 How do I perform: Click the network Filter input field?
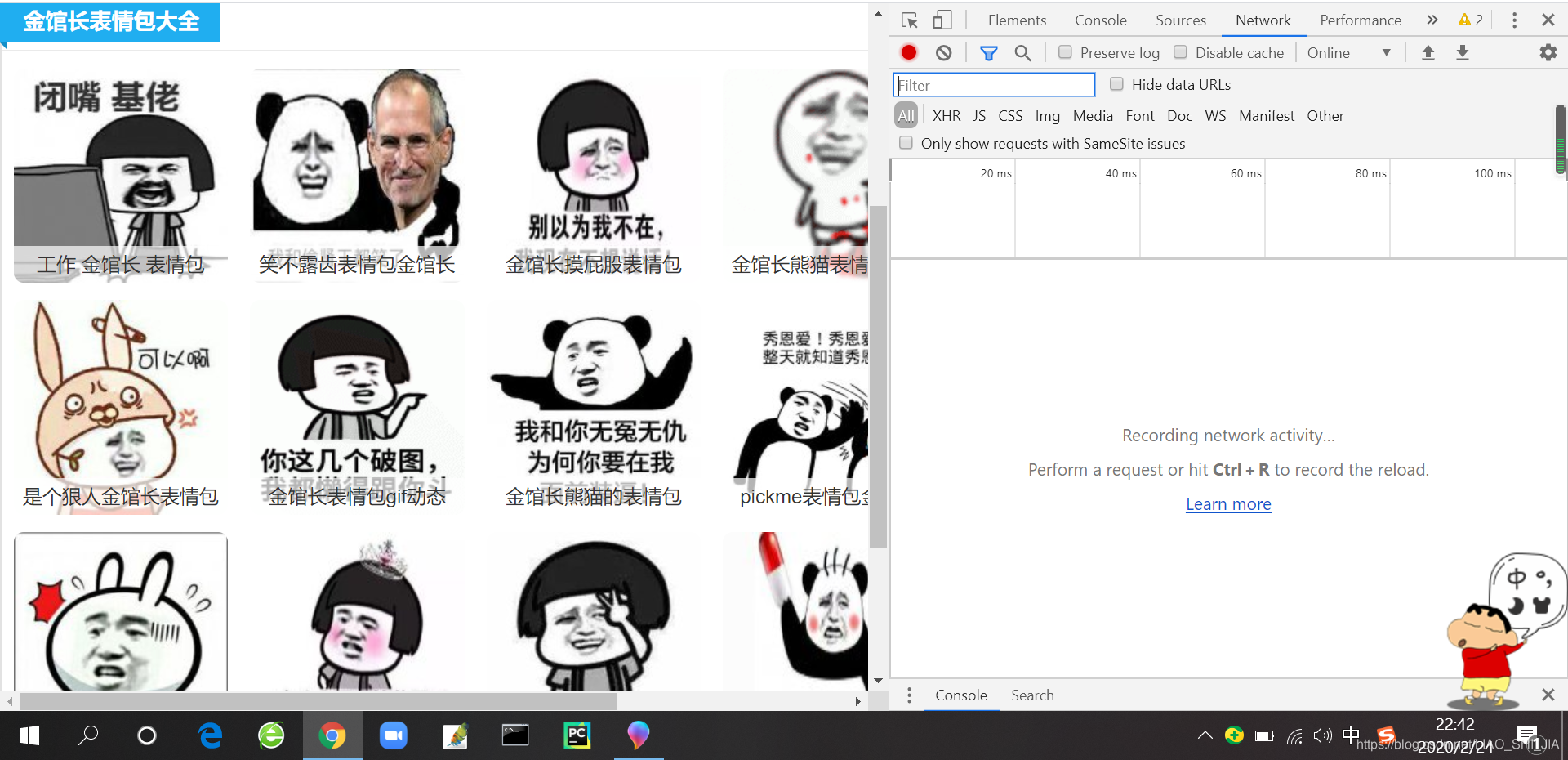pos(993,84)
